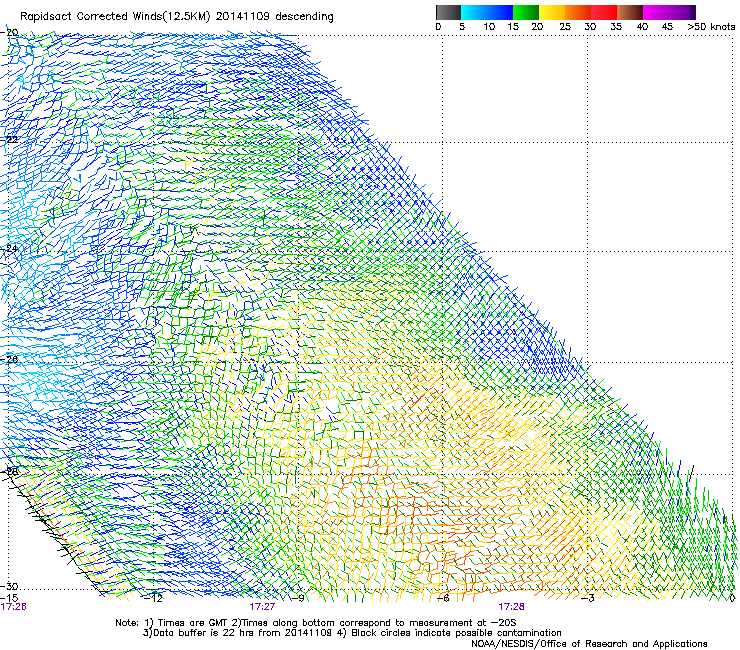Click the purple '17:27' time stamp
This screenshot has width=740, height=650.
[262, 607]
